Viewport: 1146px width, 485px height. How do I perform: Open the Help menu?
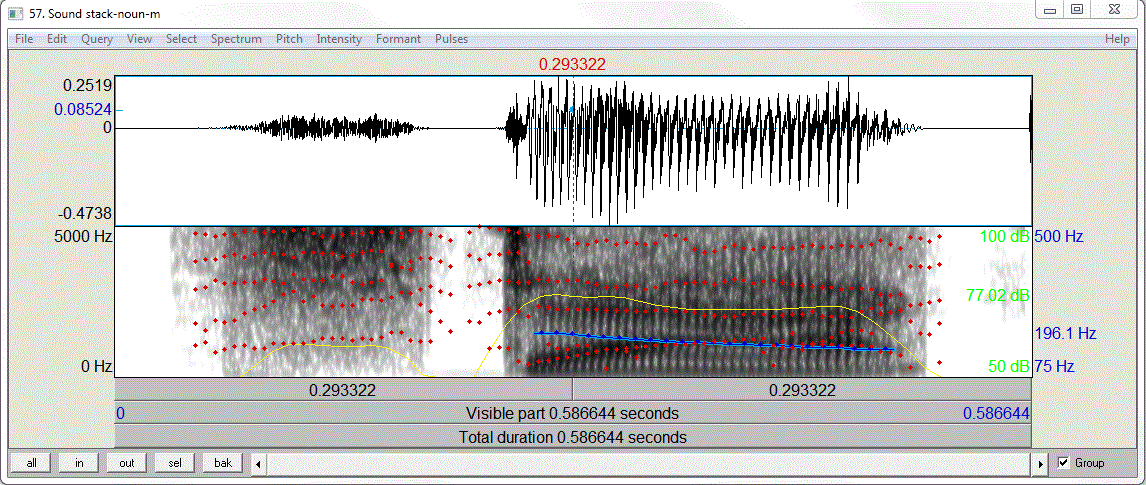coord(1117,39)
